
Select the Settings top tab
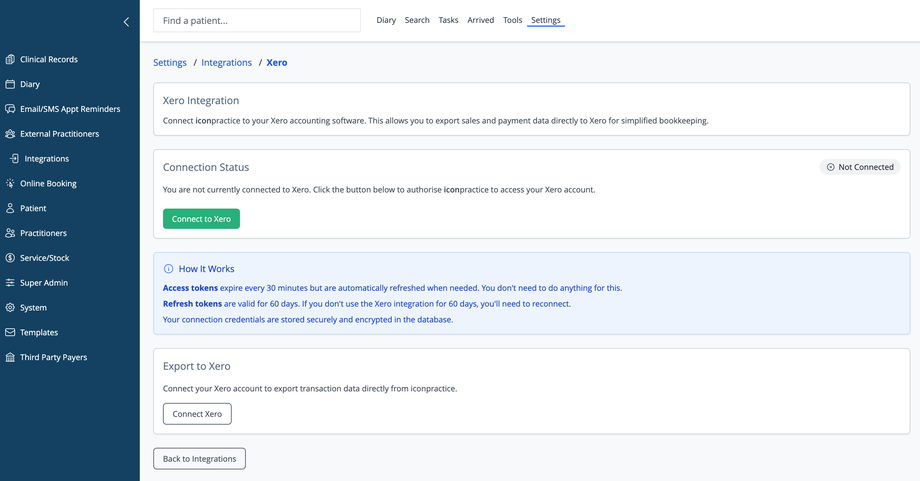click(x=546, y=20)
